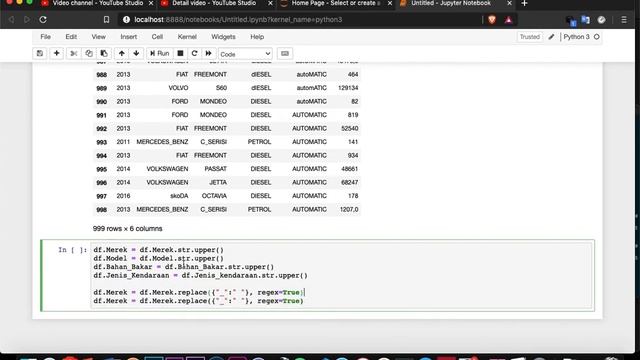Interrupt the kernel with stop icon
Image resolution: width=640 pixels, height=360 pixels.
click(x=180, y=53)
